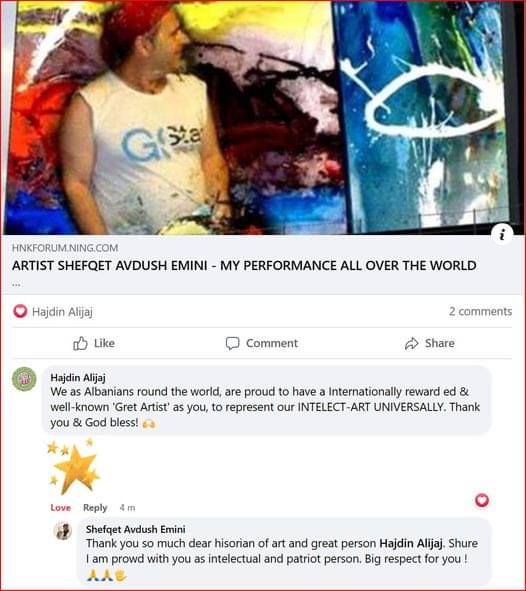
Task: Open Hajdin Alijaj's profile avatar
Action: coord(24,379)
